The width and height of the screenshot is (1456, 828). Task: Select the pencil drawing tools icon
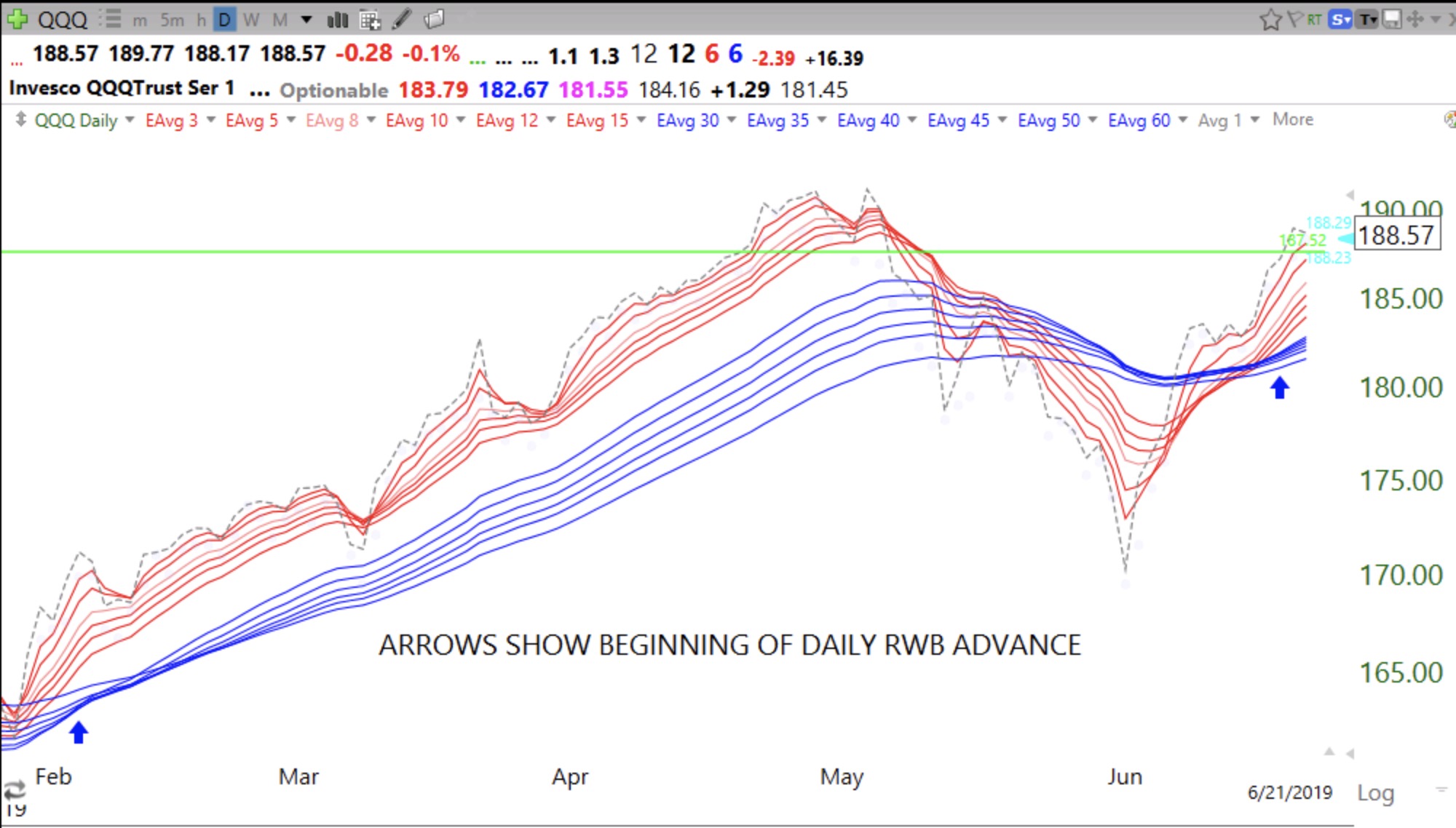[402, 19]
